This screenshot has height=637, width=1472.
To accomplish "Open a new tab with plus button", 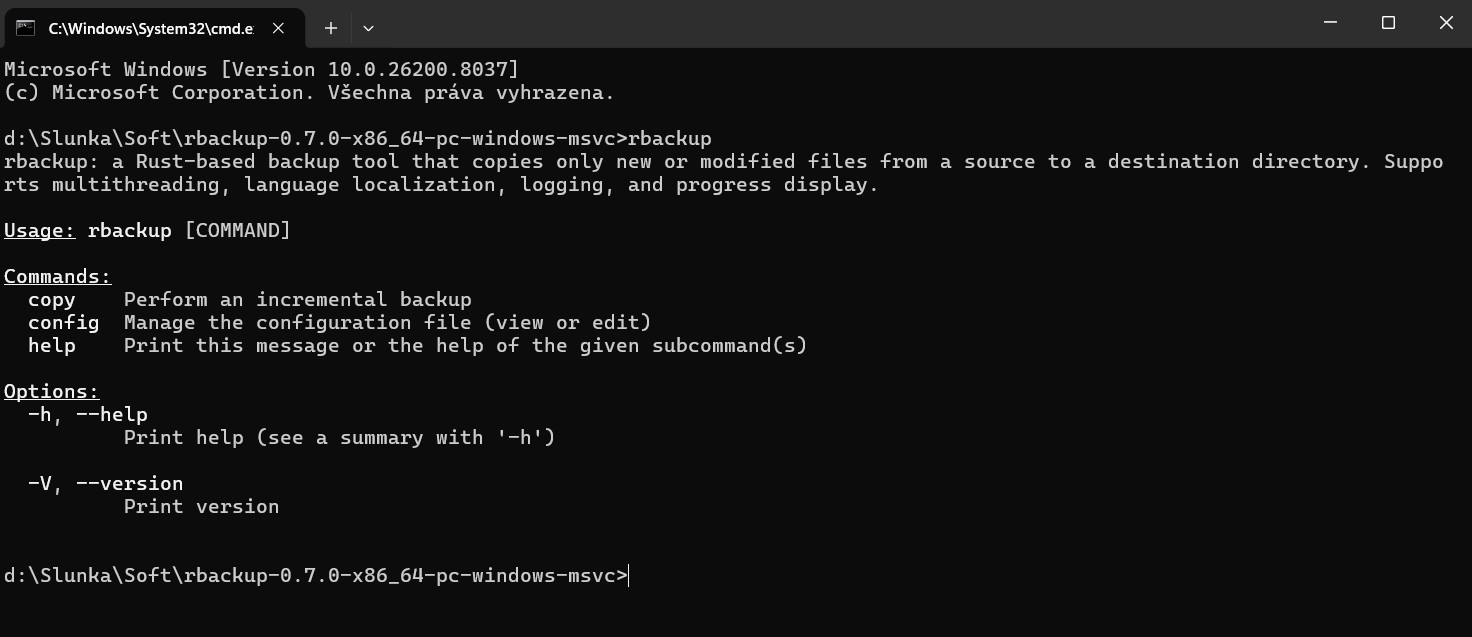I will (x=331, y=28).
